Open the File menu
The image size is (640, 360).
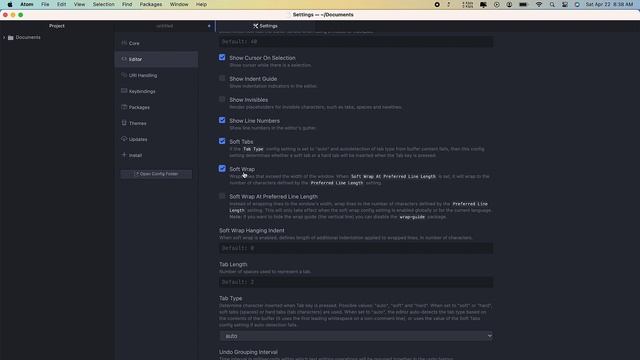[x=45, y=4]
